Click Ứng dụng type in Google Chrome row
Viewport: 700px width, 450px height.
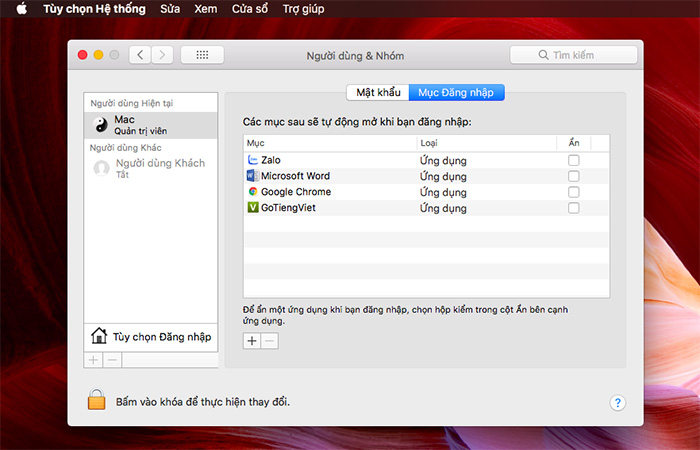[443, 192]
